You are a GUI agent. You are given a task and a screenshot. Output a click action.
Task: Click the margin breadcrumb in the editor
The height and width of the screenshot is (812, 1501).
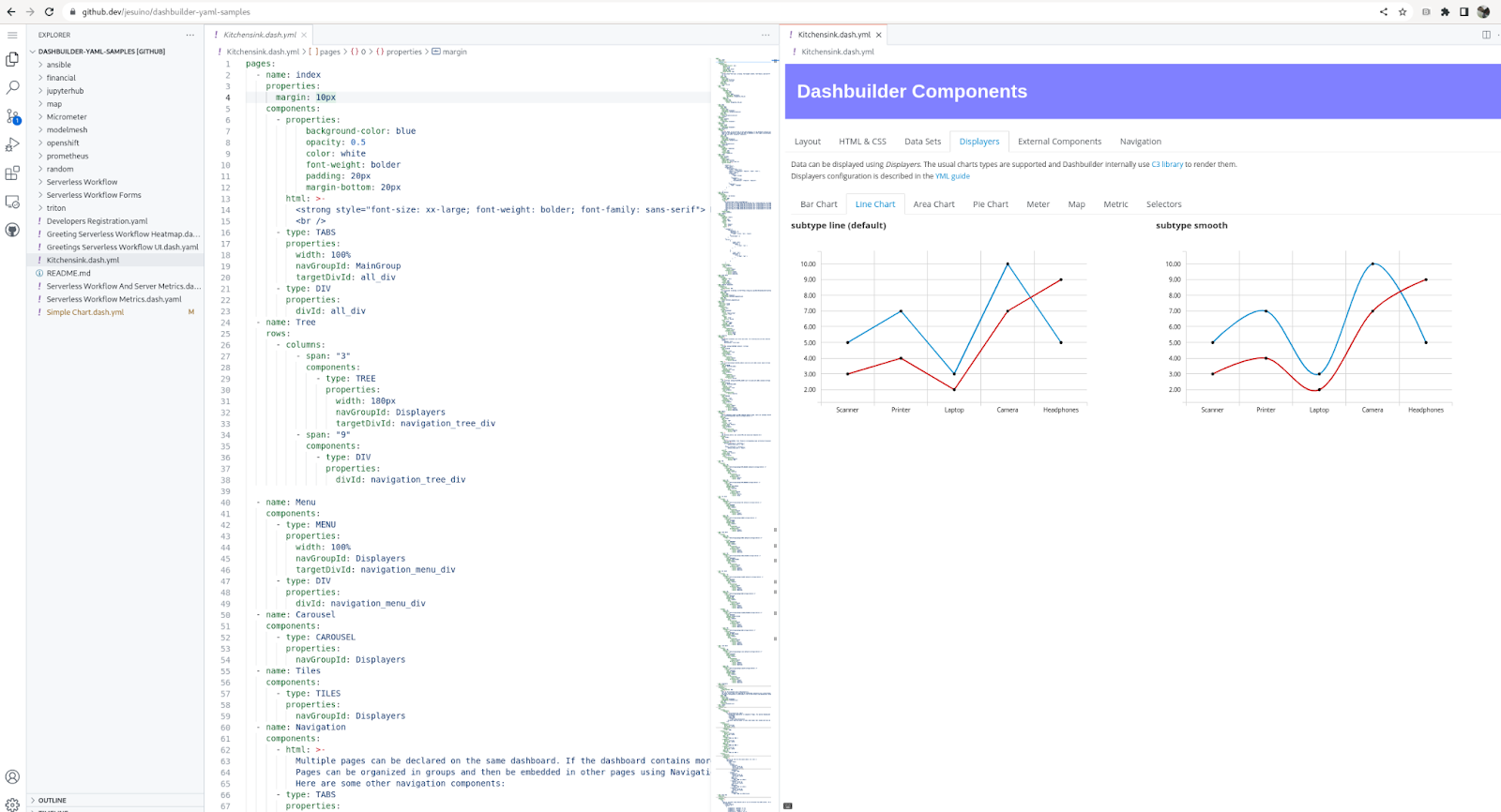pos(454,52)
